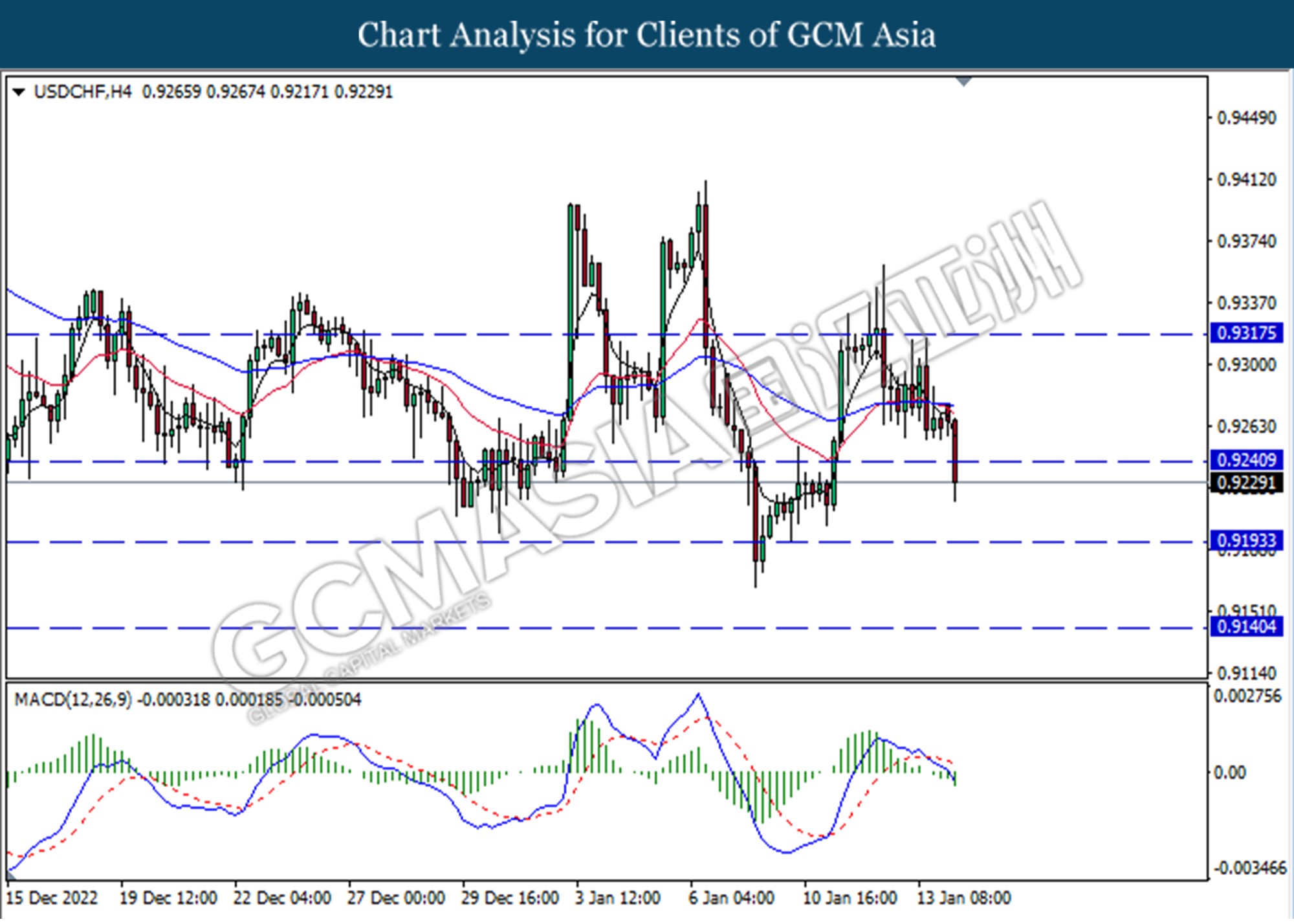Screen dimensions: 1294x924
Task: Click the 0.93175 price level label
Action: click(x=1246, y=334)
